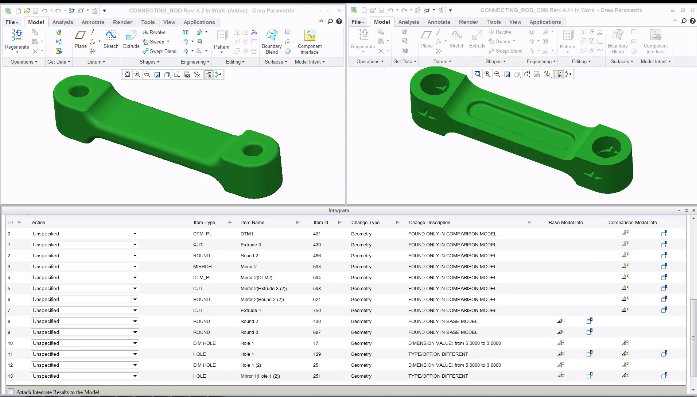The image size is (697, 397).
Task: Switch to Analysis tab in left window
Action: [63, 22]
